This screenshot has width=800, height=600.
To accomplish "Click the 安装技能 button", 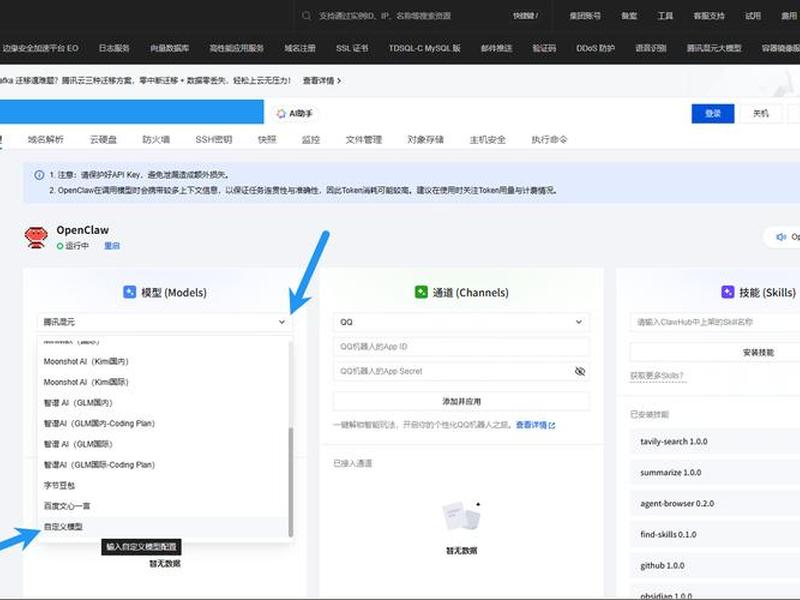I will (x=758, y=353).
